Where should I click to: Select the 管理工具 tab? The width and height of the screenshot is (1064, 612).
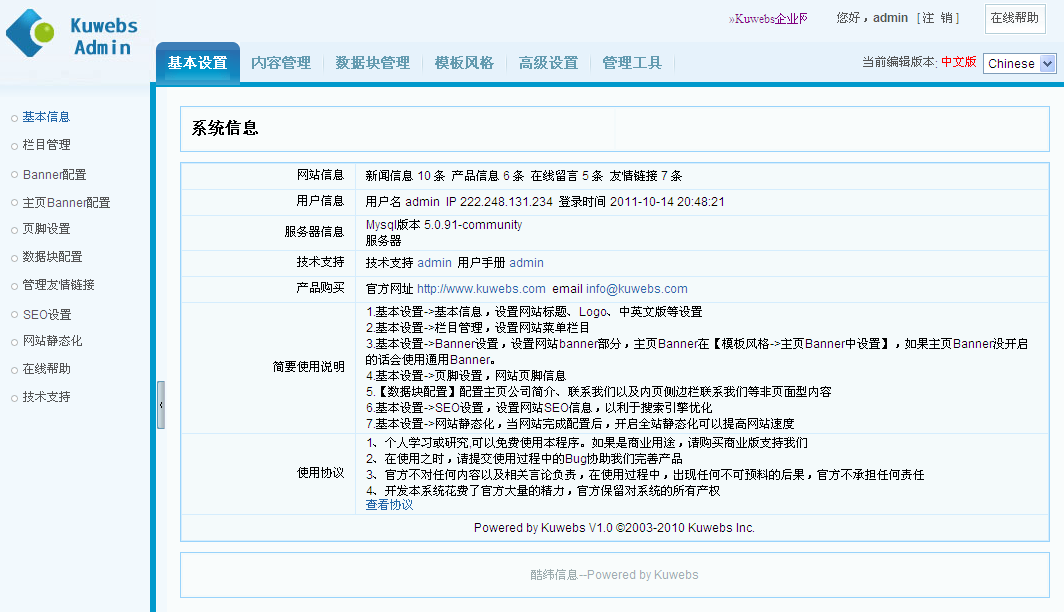(632, 63)
